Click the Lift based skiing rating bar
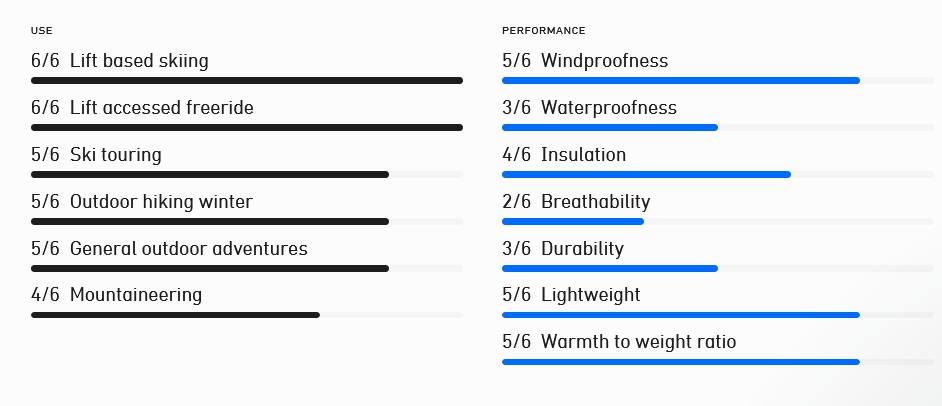The image size is (942, 406). (246, 80)
